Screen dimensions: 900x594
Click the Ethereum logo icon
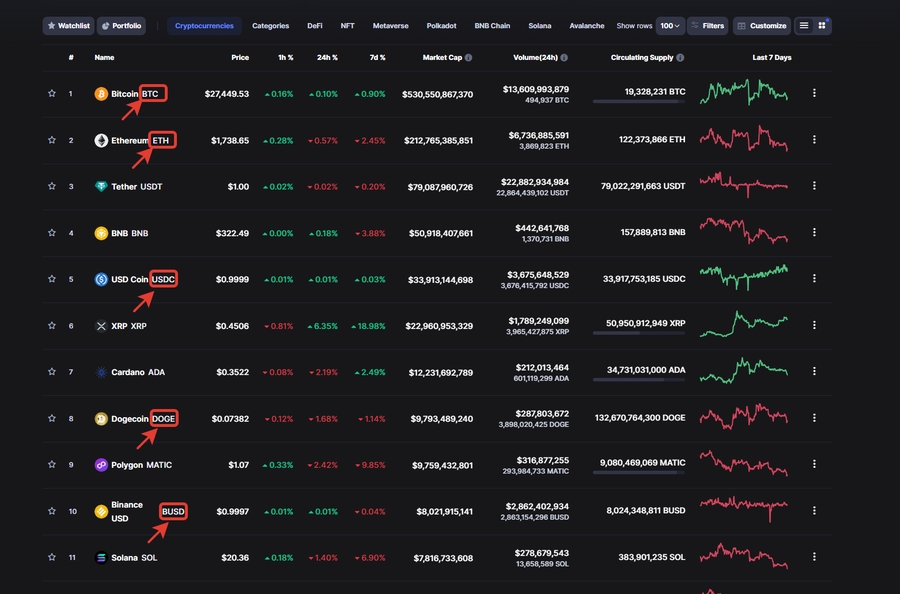coord(101,141)
